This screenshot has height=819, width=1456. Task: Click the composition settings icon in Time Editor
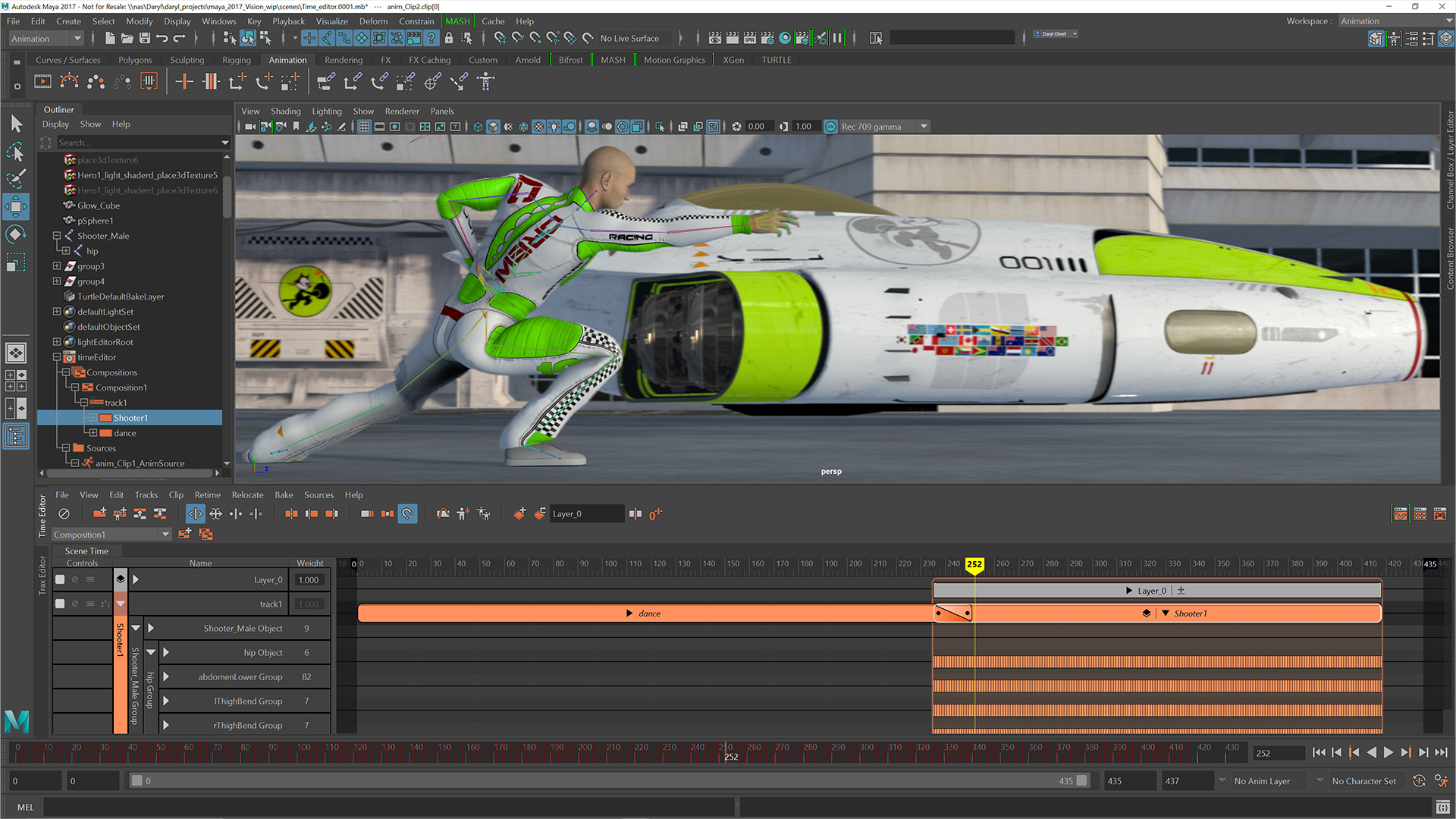point(206,534)
